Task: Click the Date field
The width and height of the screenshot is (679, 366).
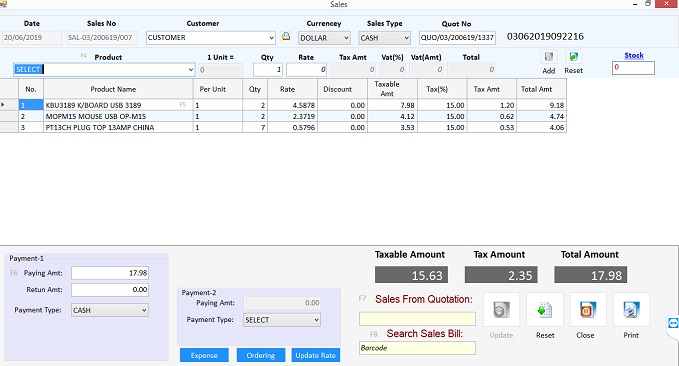Action: [x=32, y=38]
